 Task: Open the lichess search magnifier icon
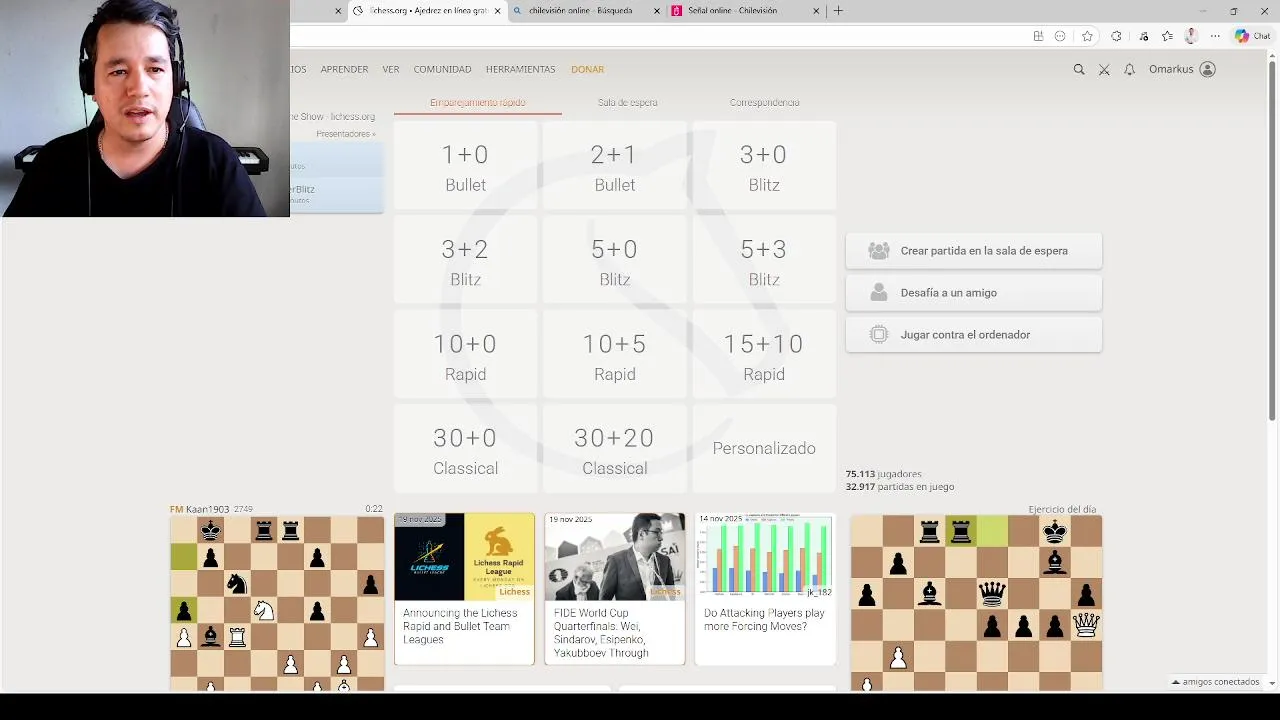(x=1079, y=70)
